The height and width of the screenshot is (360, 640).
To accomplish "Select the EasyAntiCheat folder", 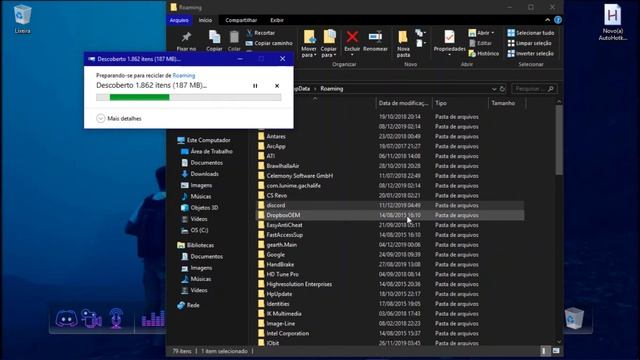I will 284,225.
